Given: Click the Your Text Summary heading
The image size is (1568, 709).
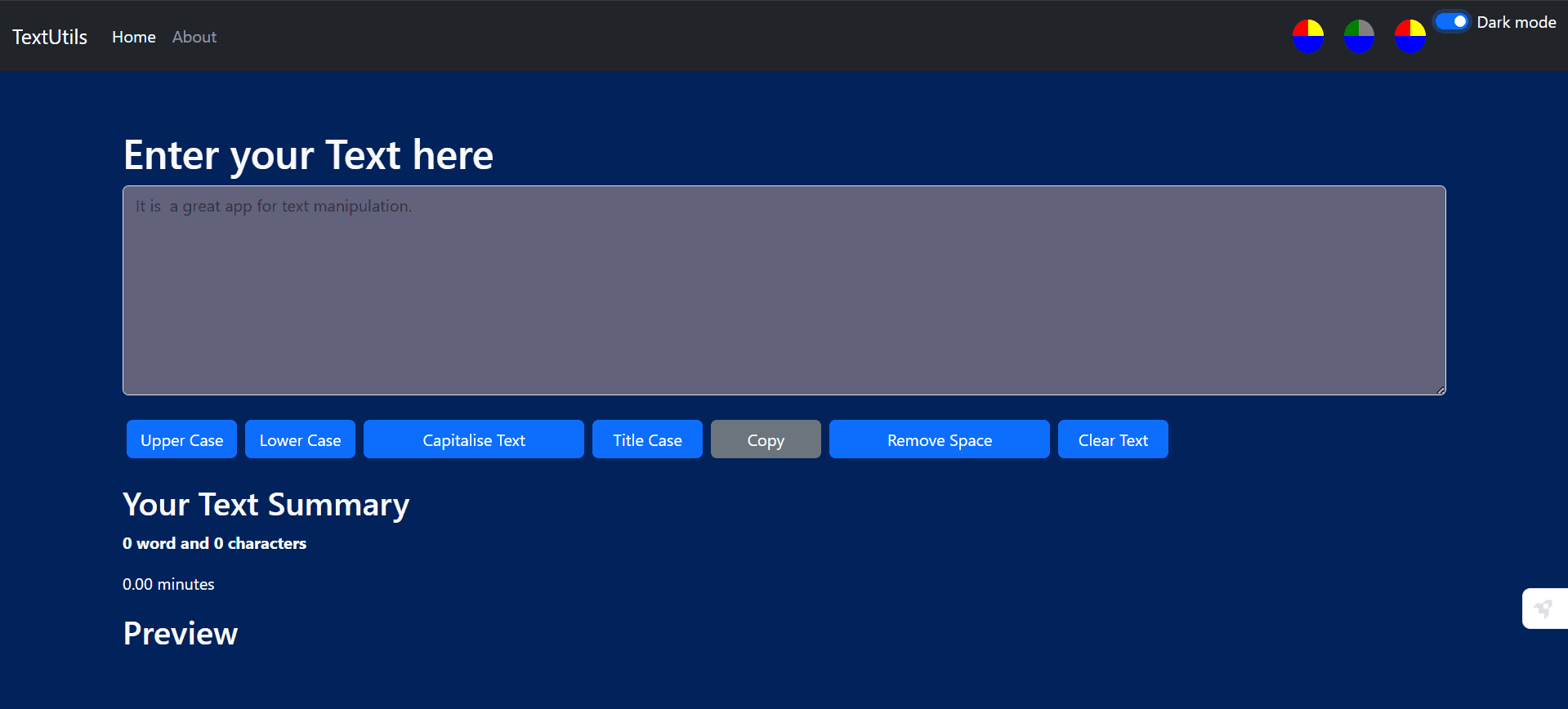Looking at the screenshot, I should 266,505.
